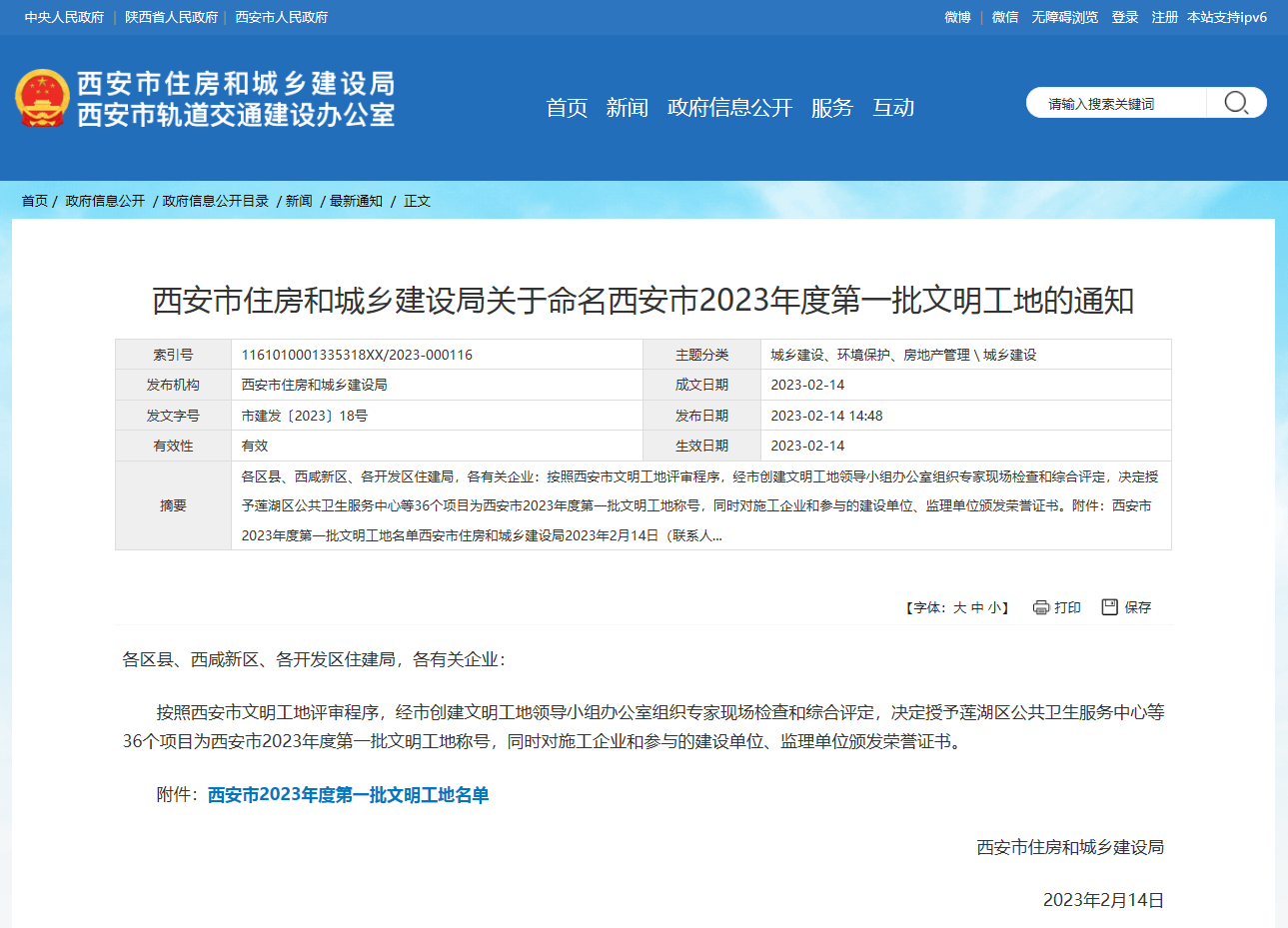Image resolution: width=1288 pixels, height=928 pixels.
Task: Click the signature 西安市住房和城乡建设局 near the bottom
Action: click(1070, 847)
